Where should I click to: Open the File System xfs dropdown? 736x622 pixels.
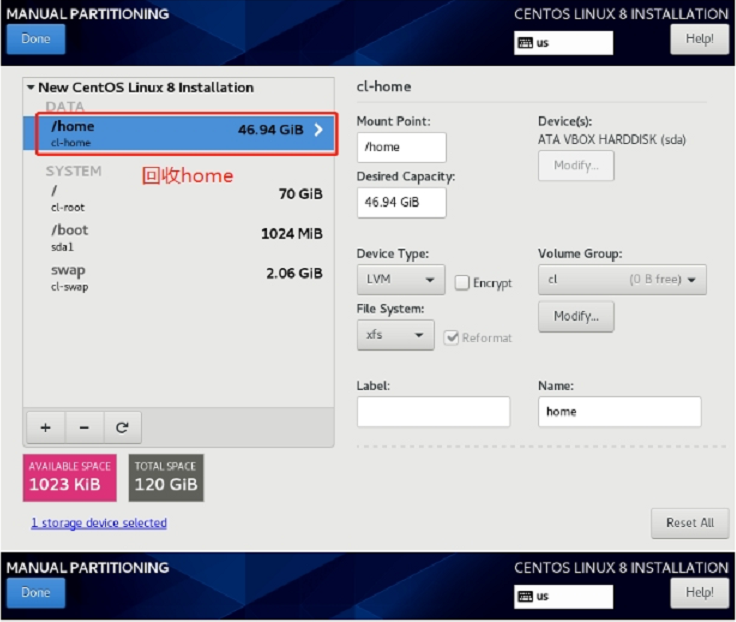(x=395, y=335)
